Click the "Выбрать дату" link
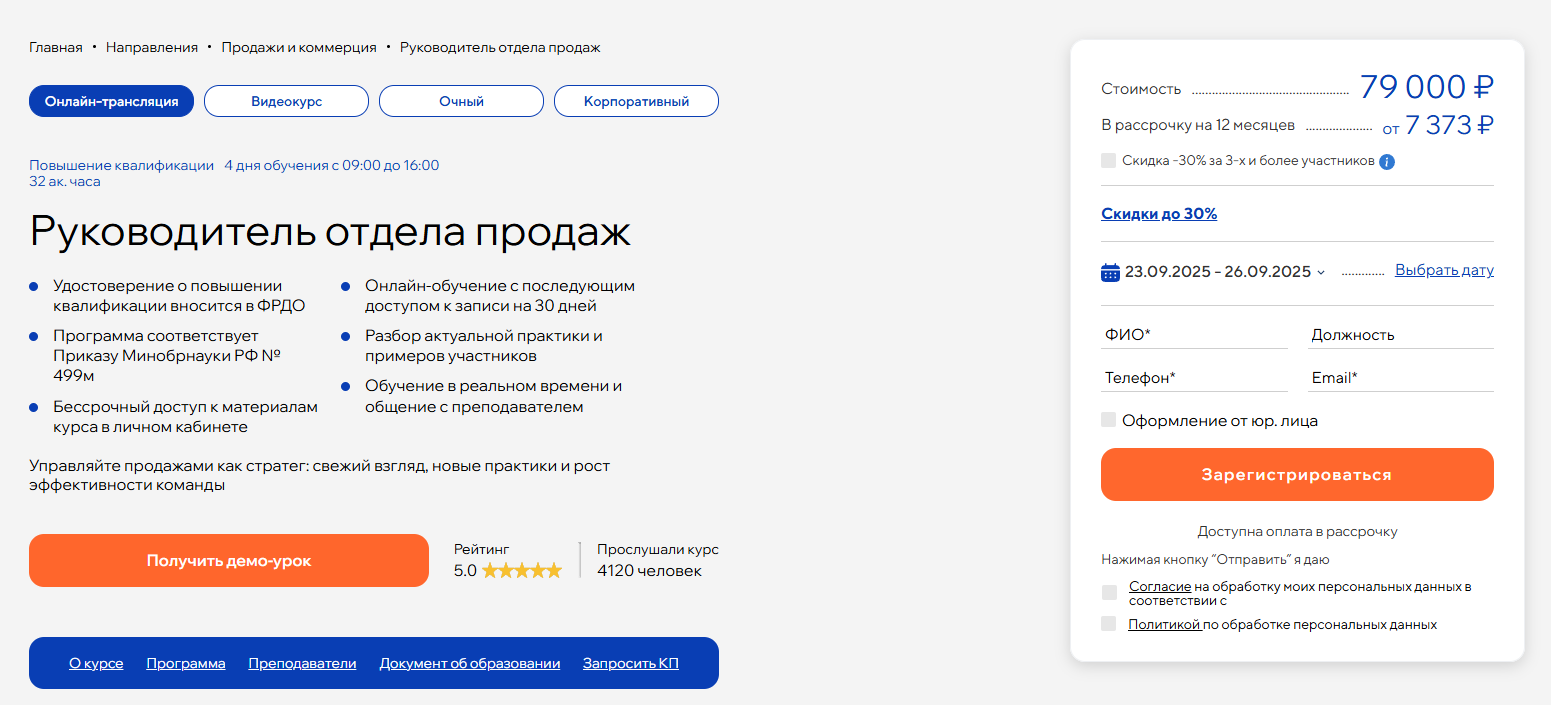 point(1444,270)
